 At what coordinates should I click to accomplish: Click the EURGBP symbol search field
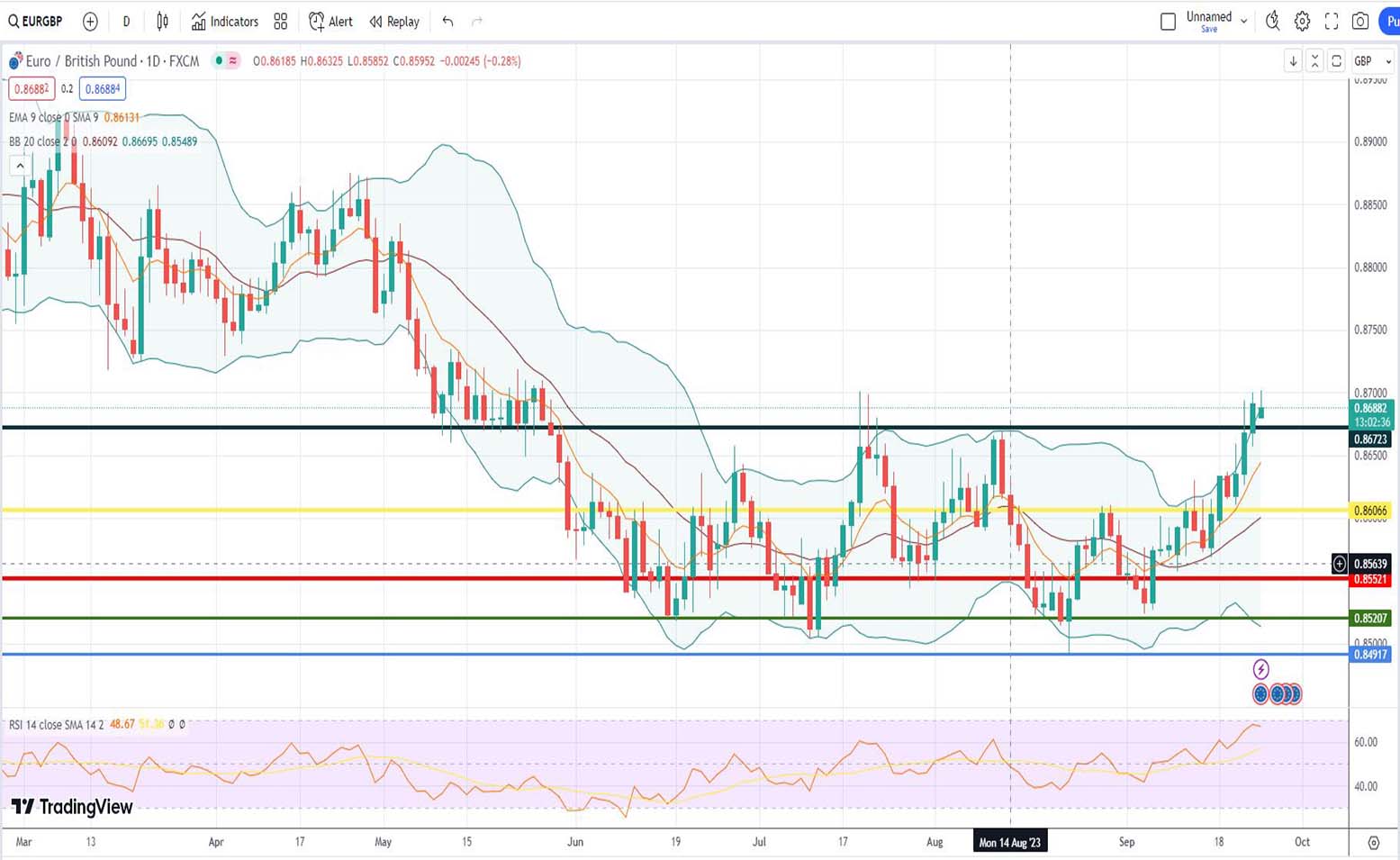(x=36, y=22)
